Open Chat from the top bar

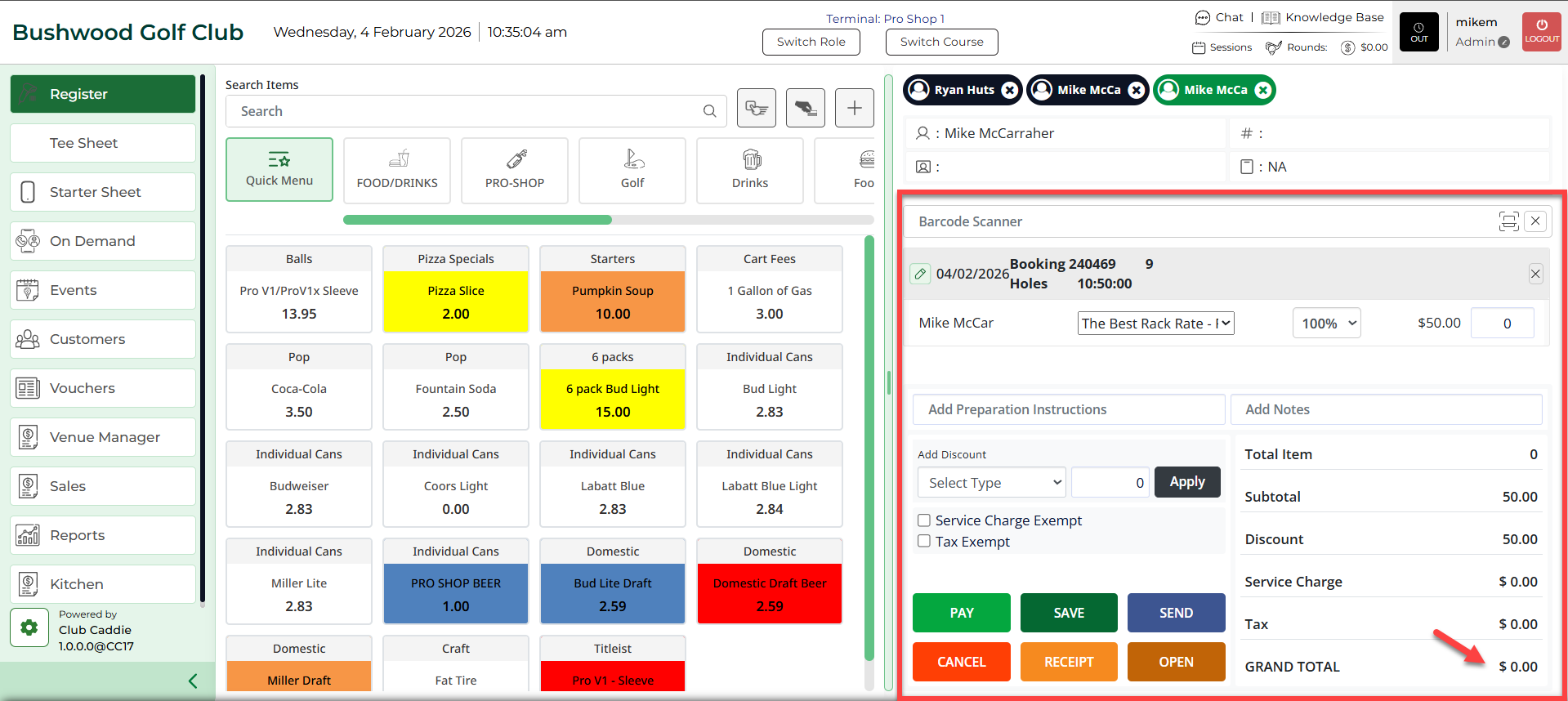tap(1218, 17)
